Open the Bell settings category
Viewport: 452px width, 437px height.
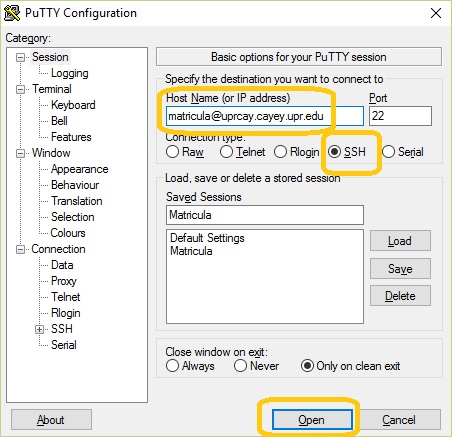point(59,121)
